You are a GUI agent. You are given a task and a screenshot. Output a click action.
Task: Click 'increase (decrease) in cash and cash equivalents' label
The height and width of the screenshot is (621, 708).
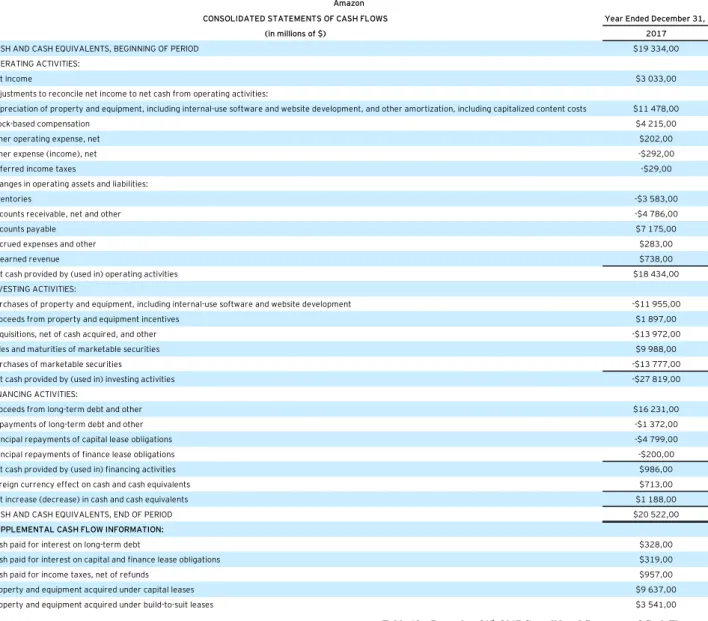coord(97,500)
